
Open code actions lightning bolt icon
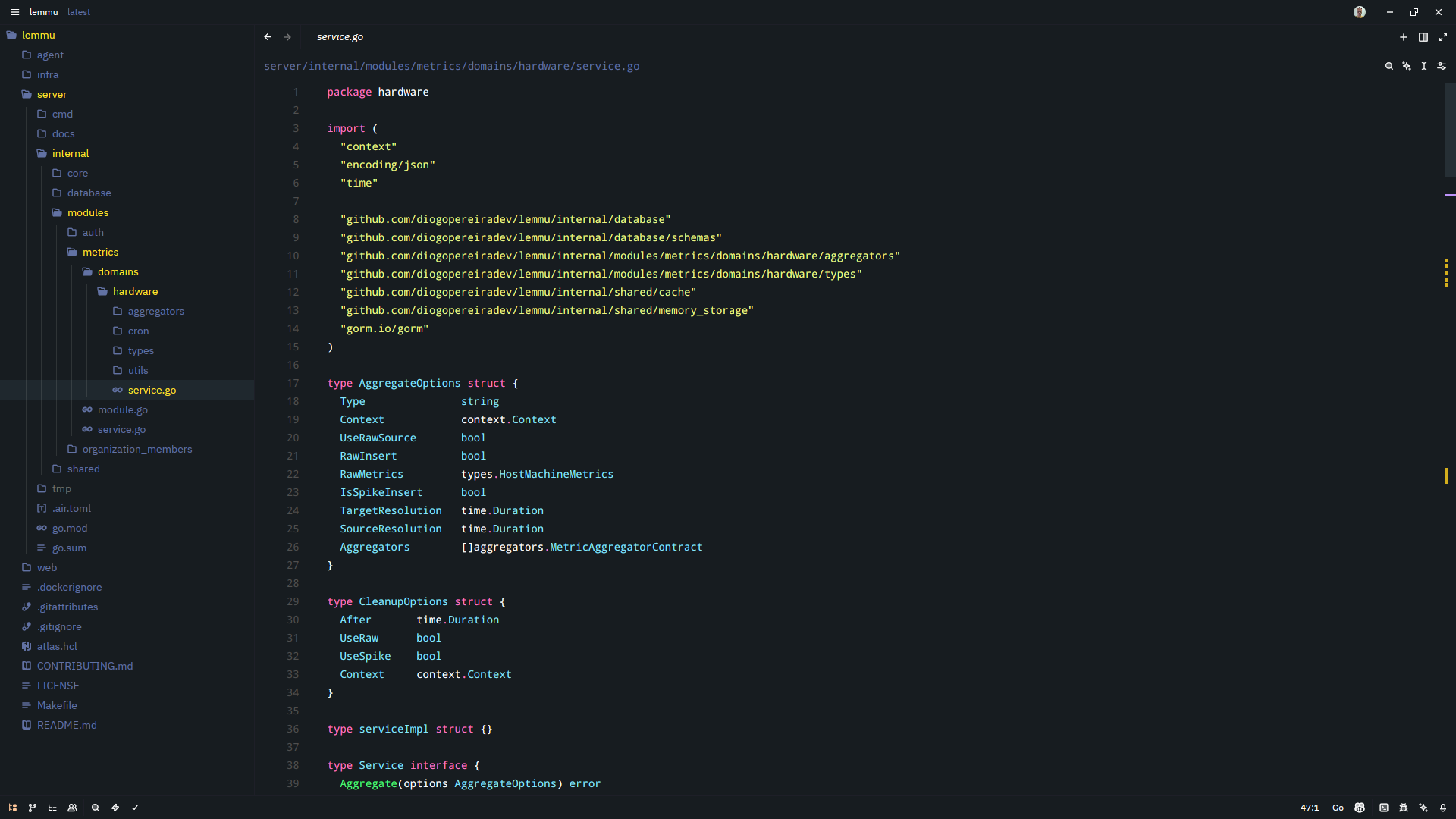(115, 808)
